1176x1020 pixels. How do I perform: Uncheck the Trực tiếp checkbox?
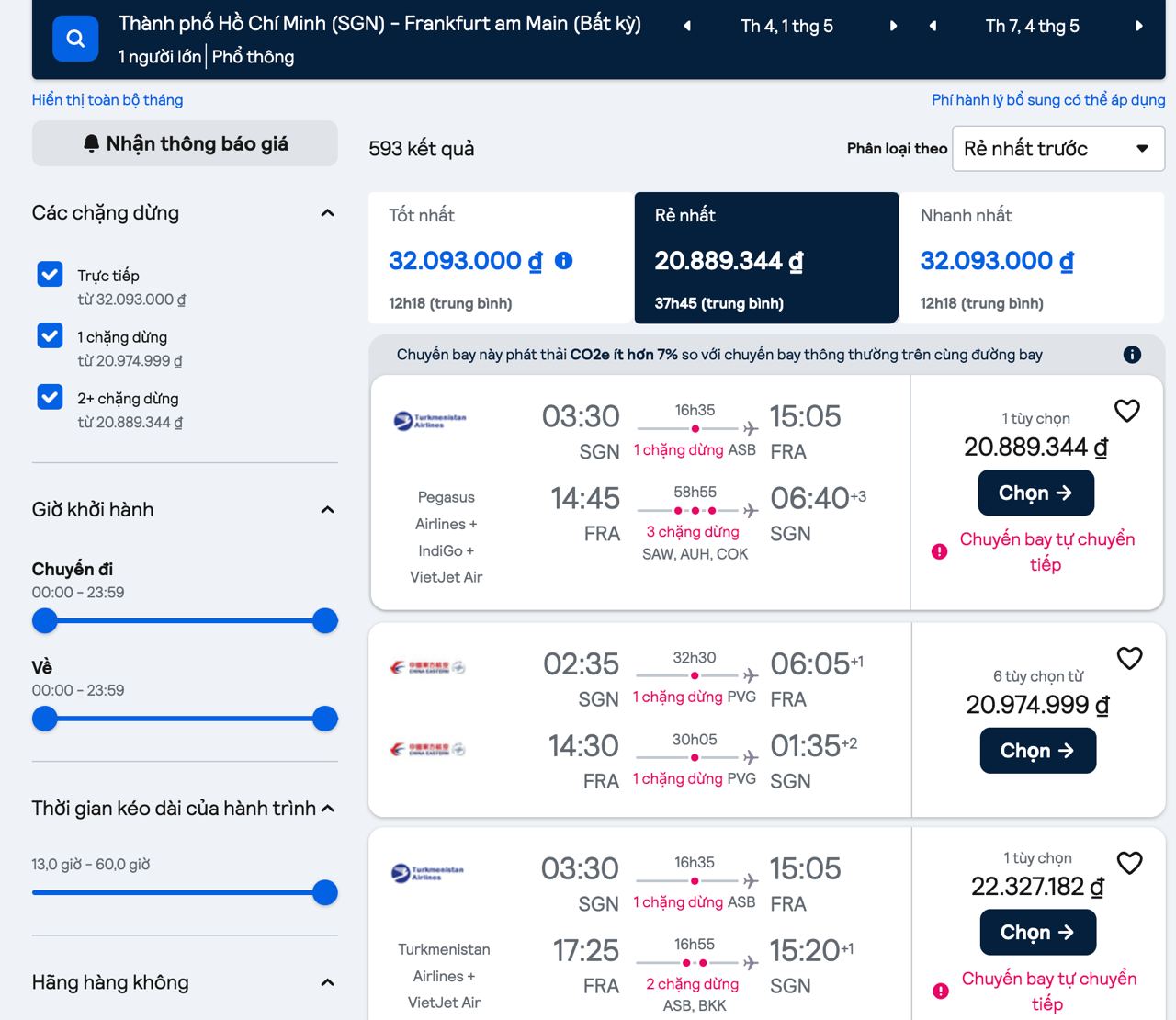pos(51,275)
